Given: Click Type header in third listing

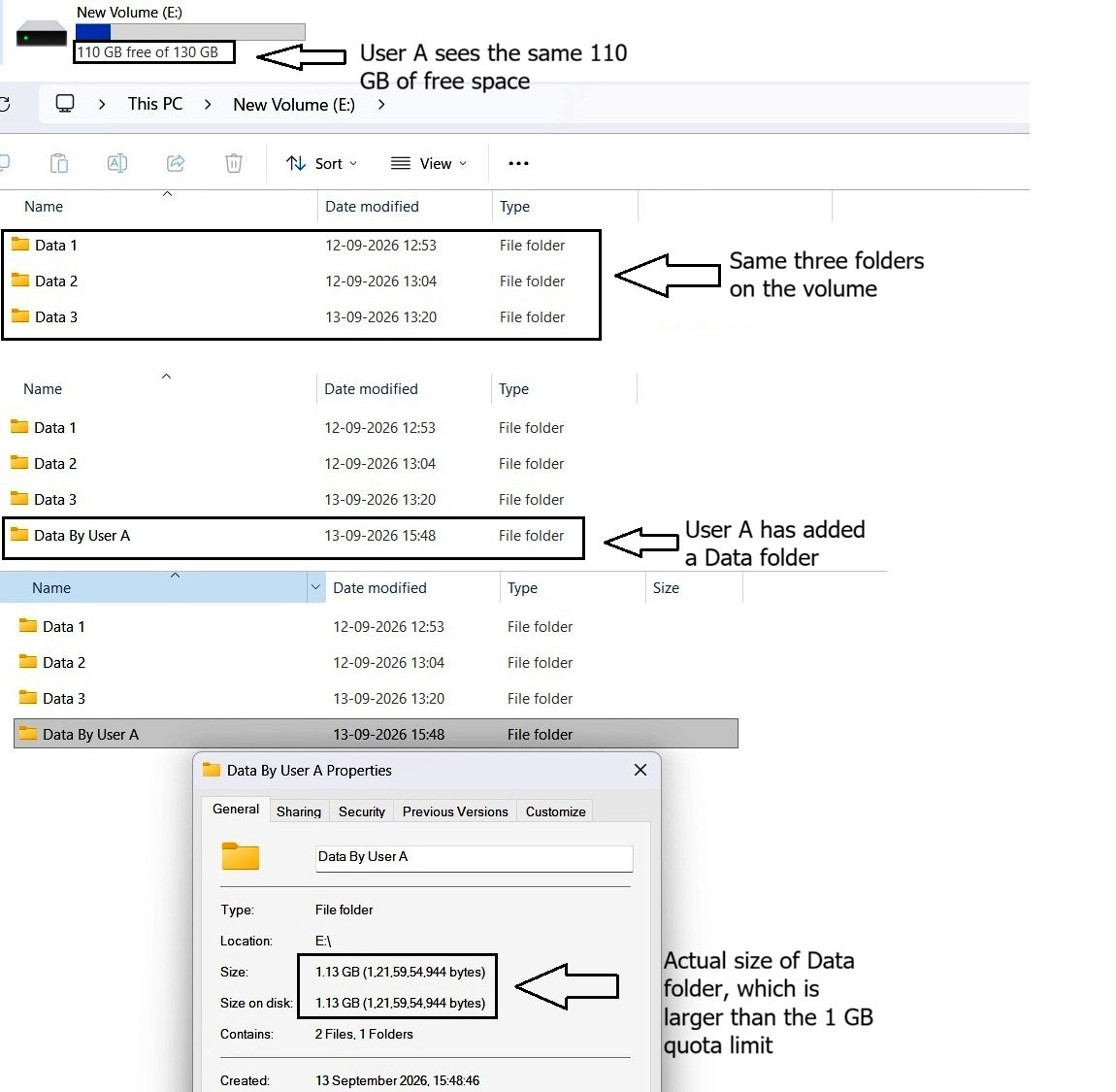Looking at the screenshot, I should click(x=522, y=588).
